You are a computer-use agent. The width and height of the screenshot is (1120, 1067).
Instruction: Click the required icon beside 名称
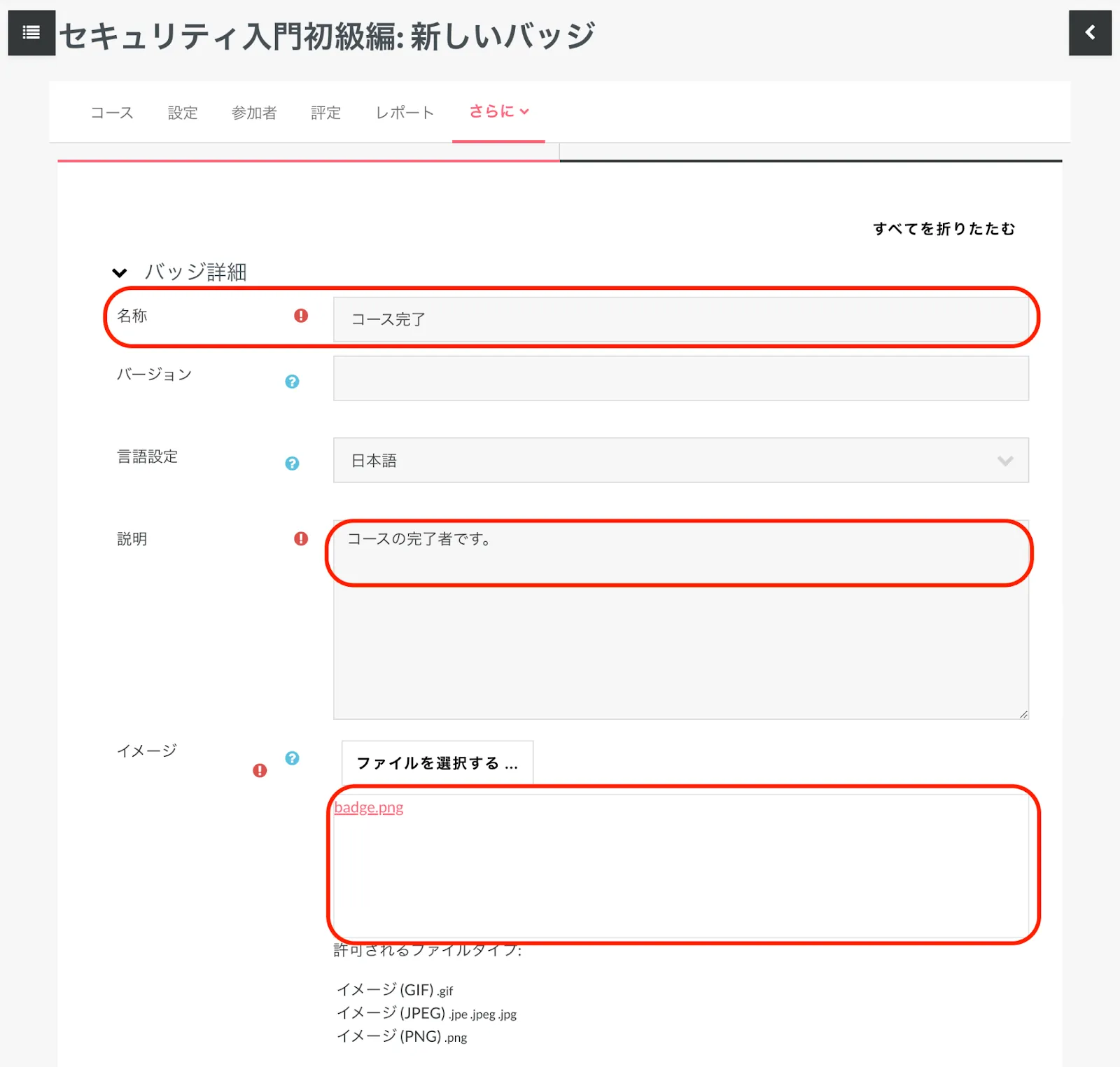301,316
